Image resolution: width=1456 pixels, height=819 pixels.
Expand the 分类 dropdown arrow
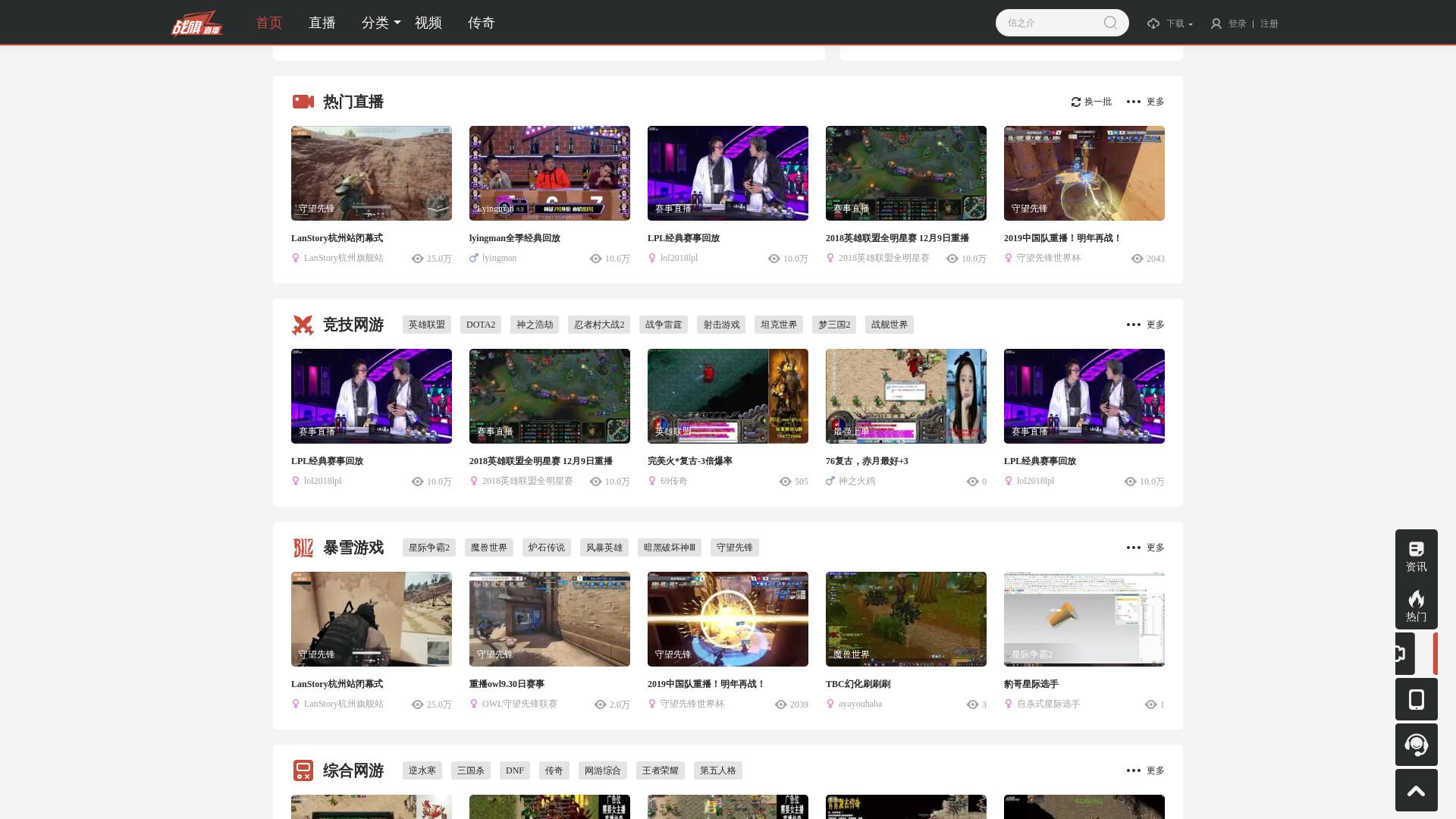point(397,23)
